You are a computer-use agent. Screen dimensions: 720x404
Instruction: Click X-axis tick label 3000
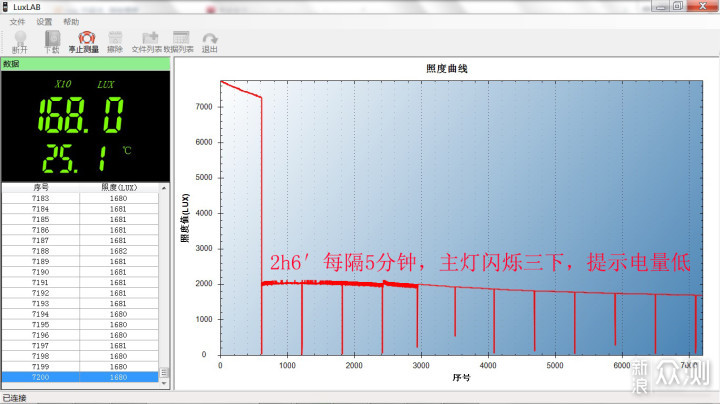click(x=421, y=365)
